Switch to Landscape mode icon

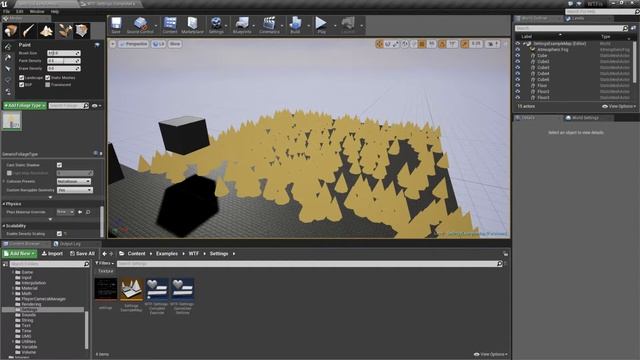coord(46,31)
